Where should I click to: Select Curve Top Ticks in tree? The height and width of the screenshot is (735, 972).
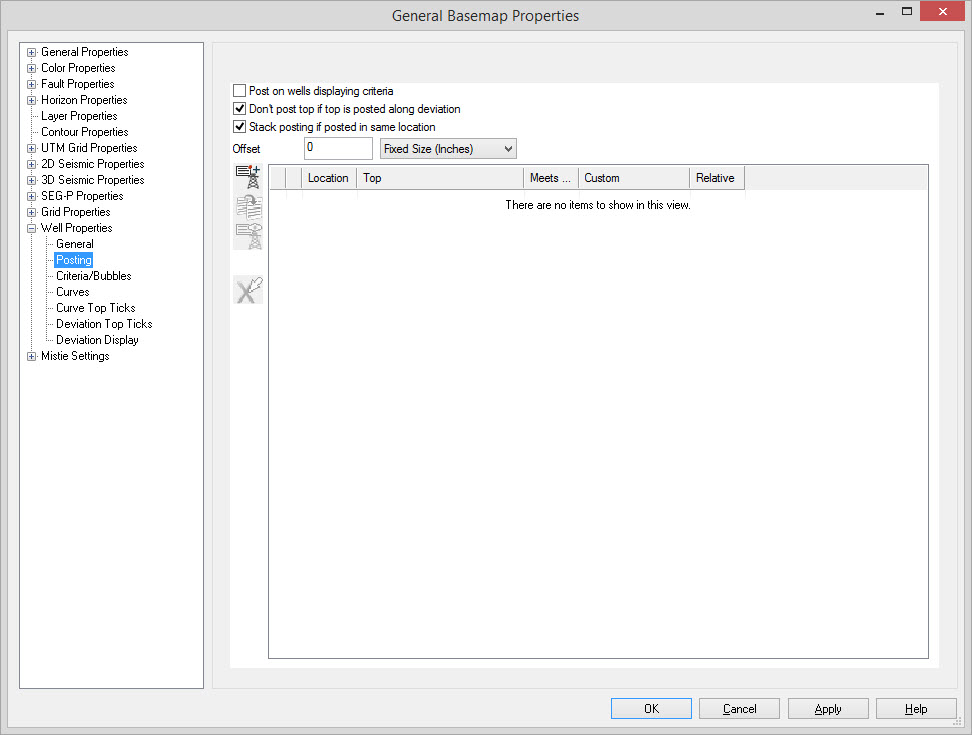95,308
